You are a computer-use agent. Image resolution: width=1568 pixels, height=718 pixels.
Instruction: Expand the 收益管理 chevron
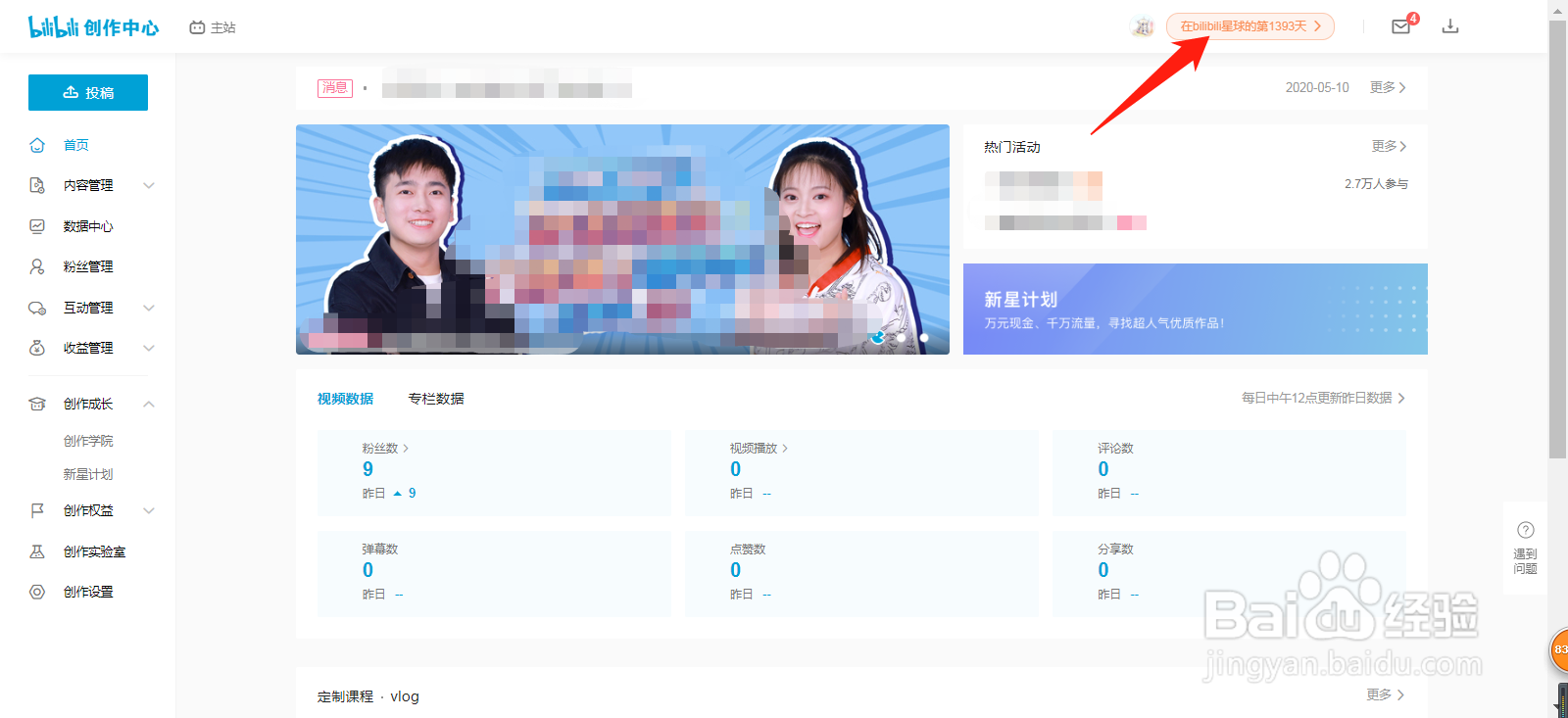click(x=149, y=348)
